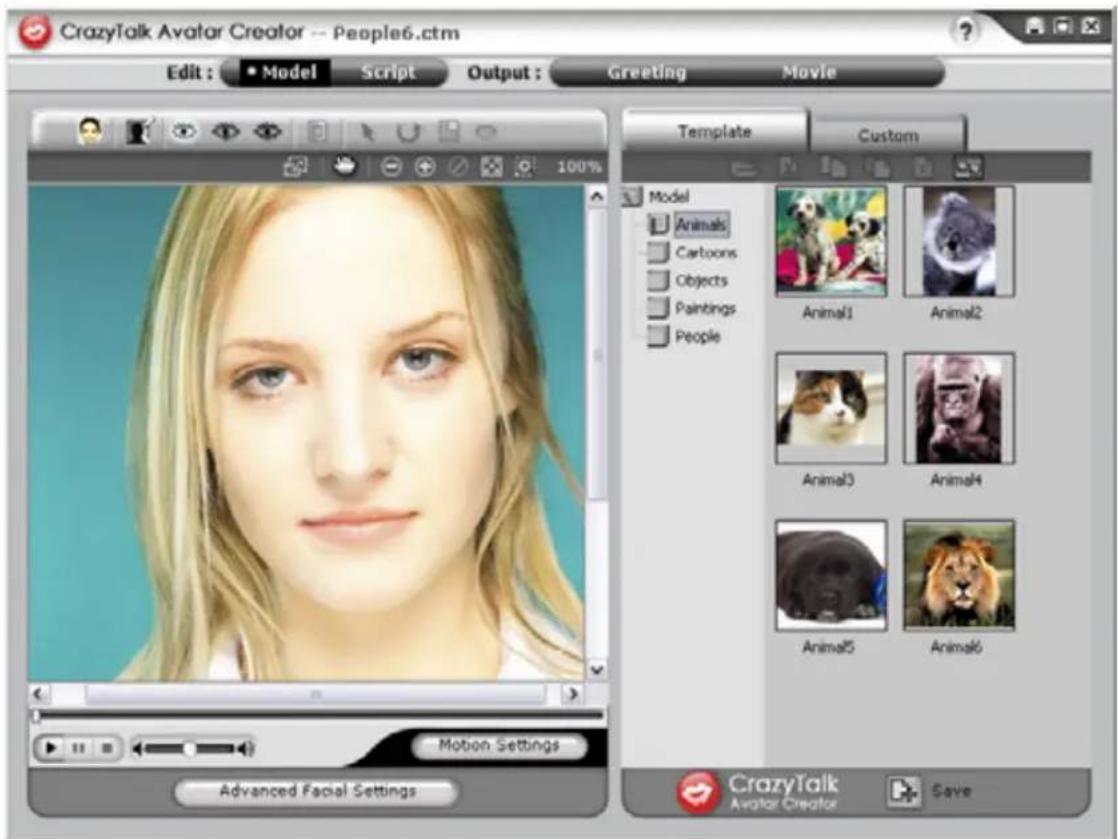Click the horizontal scroll left arrow
Image resolution: width=1118 pixels, height=839 pixels.
pos(39,693)
